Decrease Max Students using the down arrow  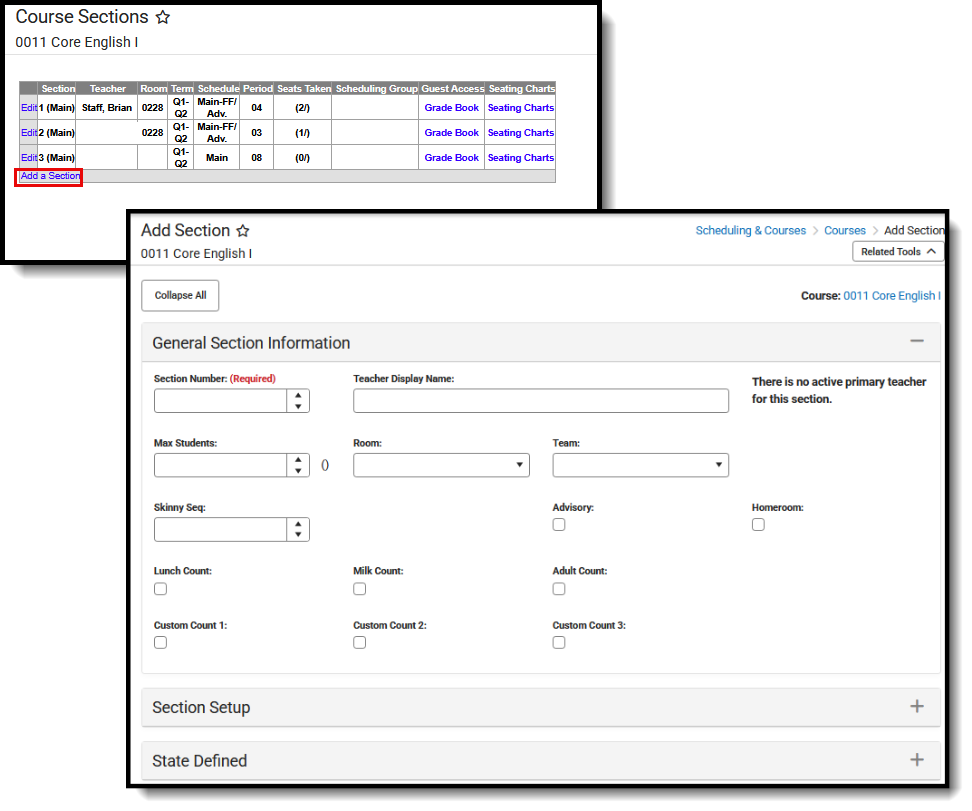299,469
